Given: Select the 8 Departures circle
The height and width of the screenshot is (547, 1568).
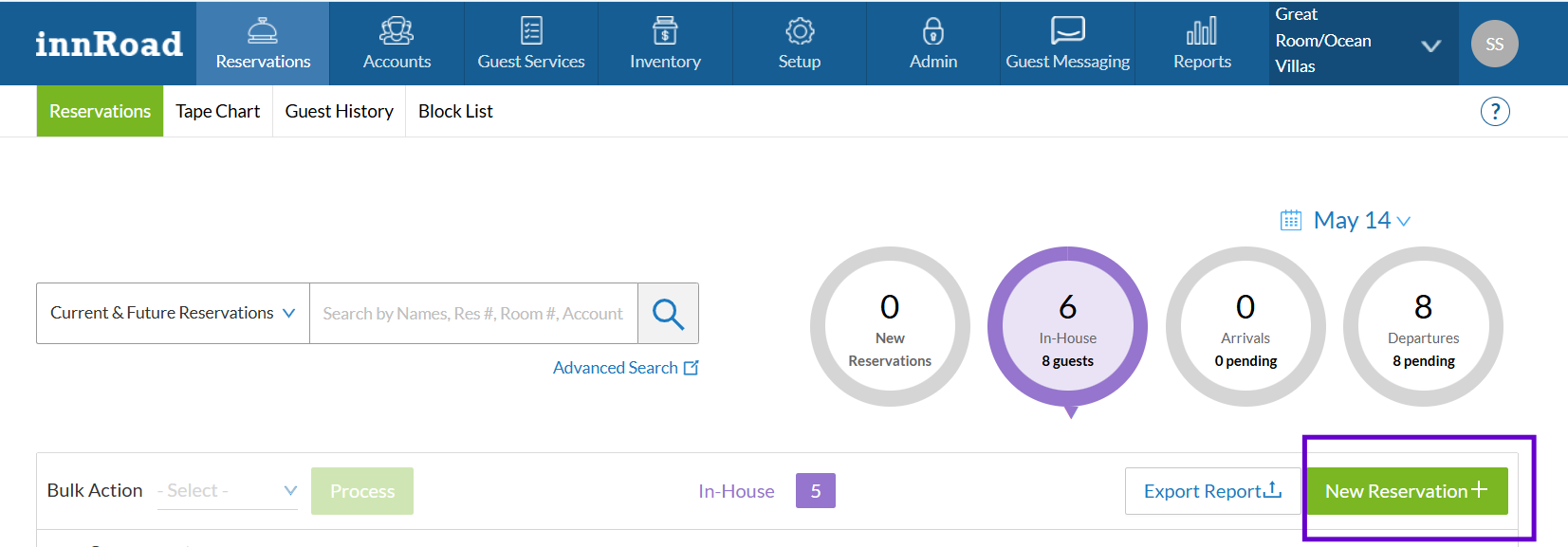Looking at the screenshot, I should point(1424,327).
